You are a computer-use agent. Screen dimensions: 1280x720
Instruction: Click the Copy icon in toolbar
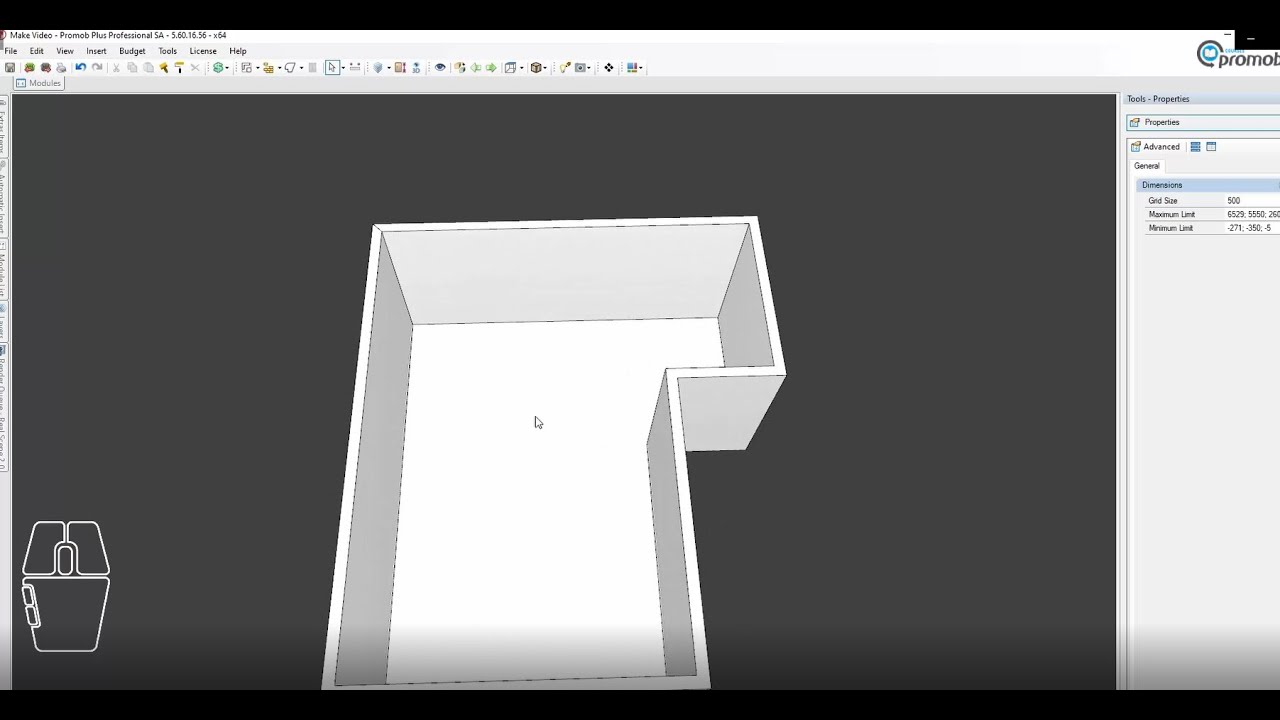click(x=132, y=68)
